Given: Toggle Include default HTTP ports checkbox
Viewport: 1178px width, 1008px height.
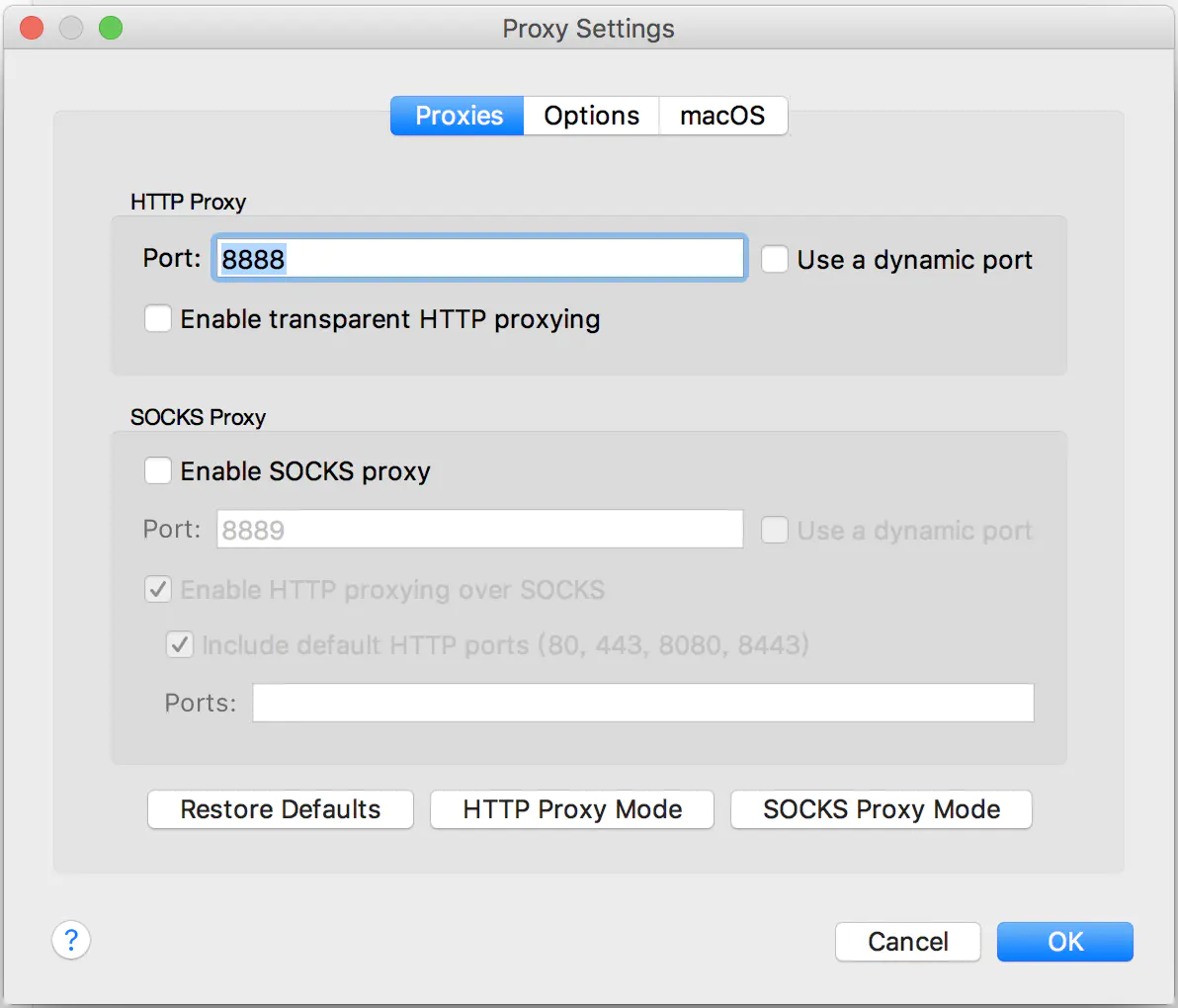Looking at the screenshot, I should (179, 645).
